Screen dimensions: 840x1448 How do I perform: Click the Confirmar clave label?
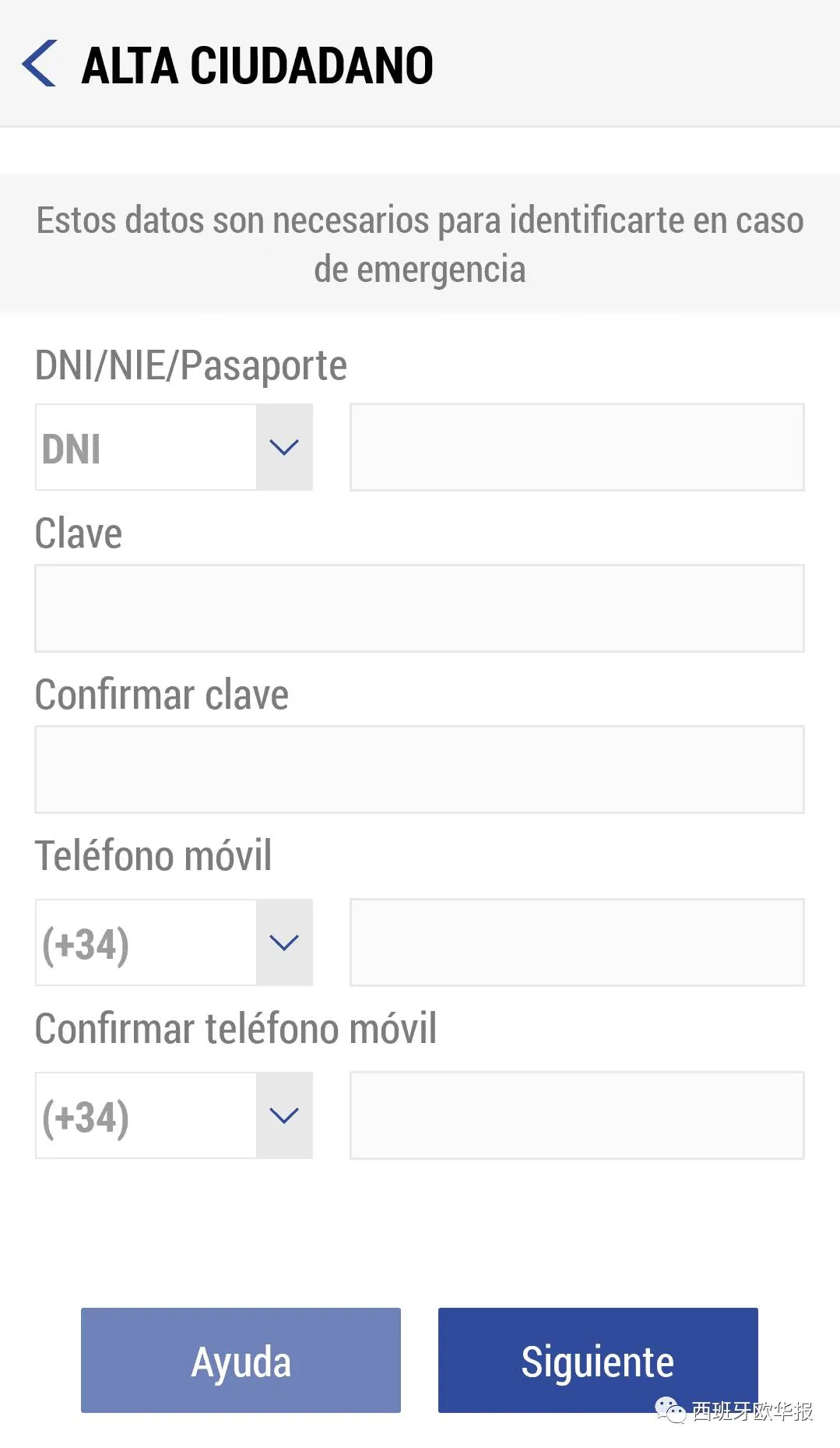162,695
